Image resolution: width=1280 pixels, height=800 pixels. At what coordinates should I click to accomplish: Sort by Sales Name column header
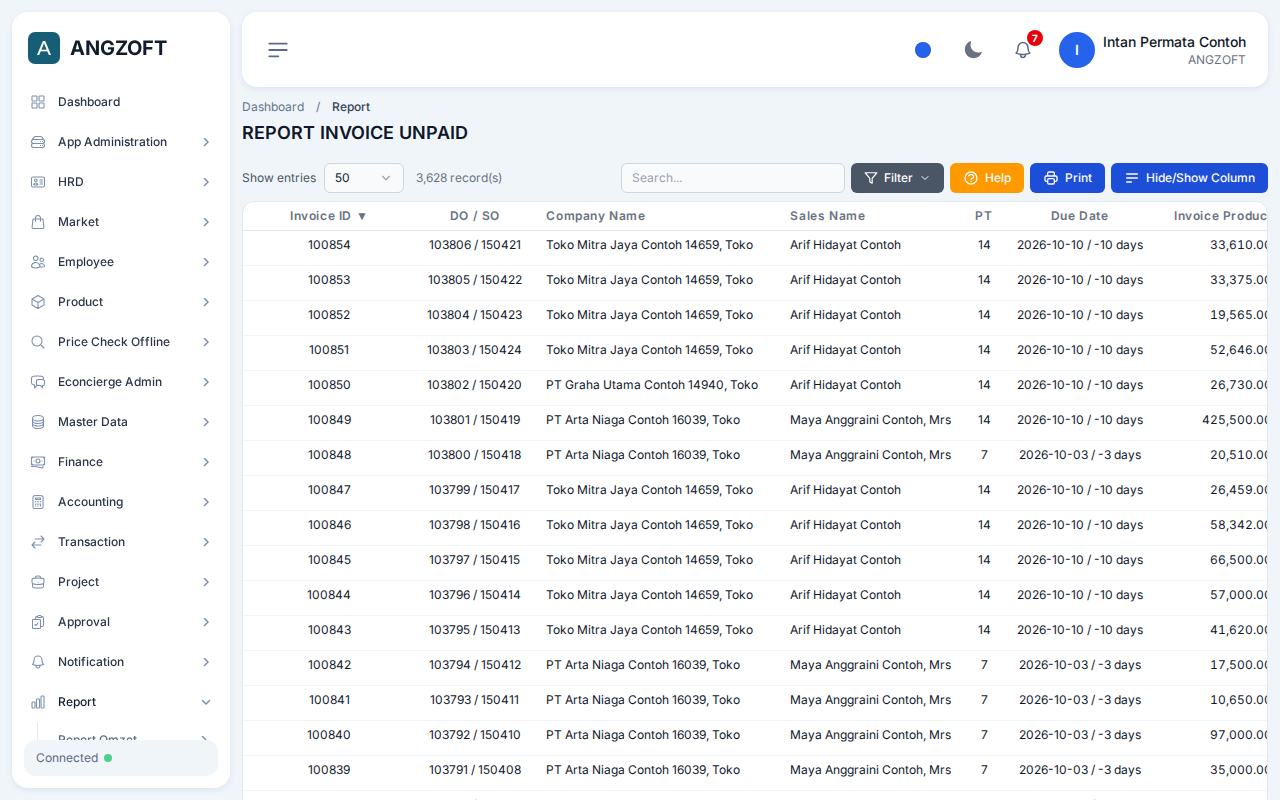(827, 216)
